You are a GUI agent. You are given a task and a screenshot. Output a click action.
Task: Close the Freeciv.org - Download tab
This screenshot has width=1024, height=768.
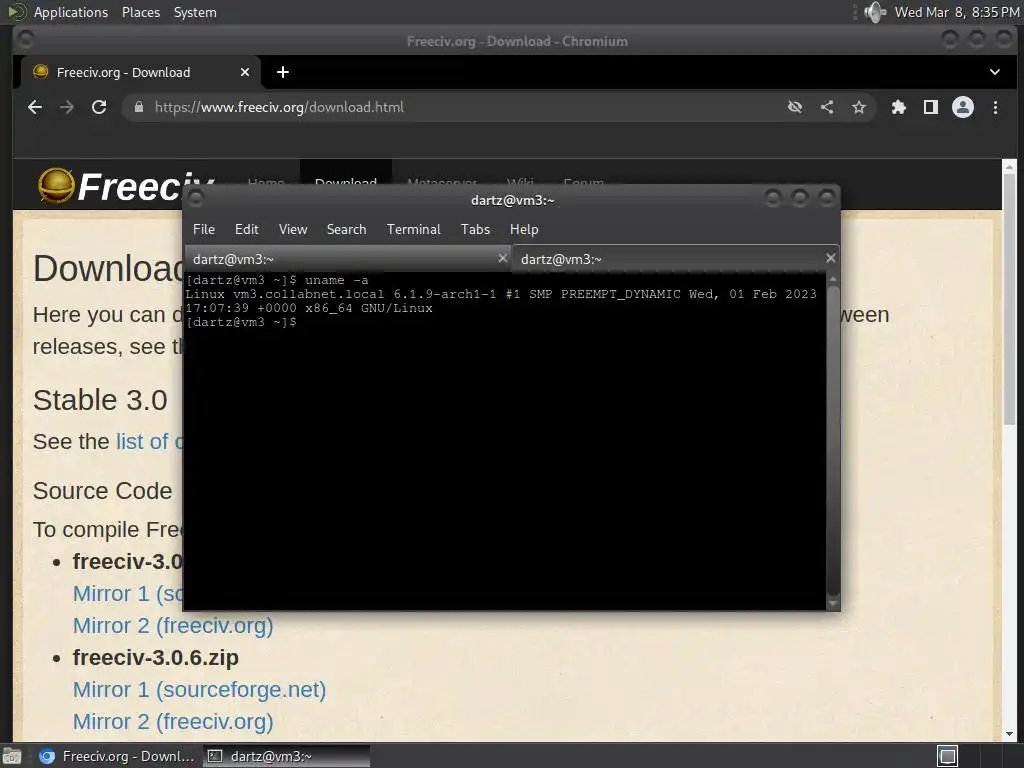pyautogui.click(x=244, y=72)
